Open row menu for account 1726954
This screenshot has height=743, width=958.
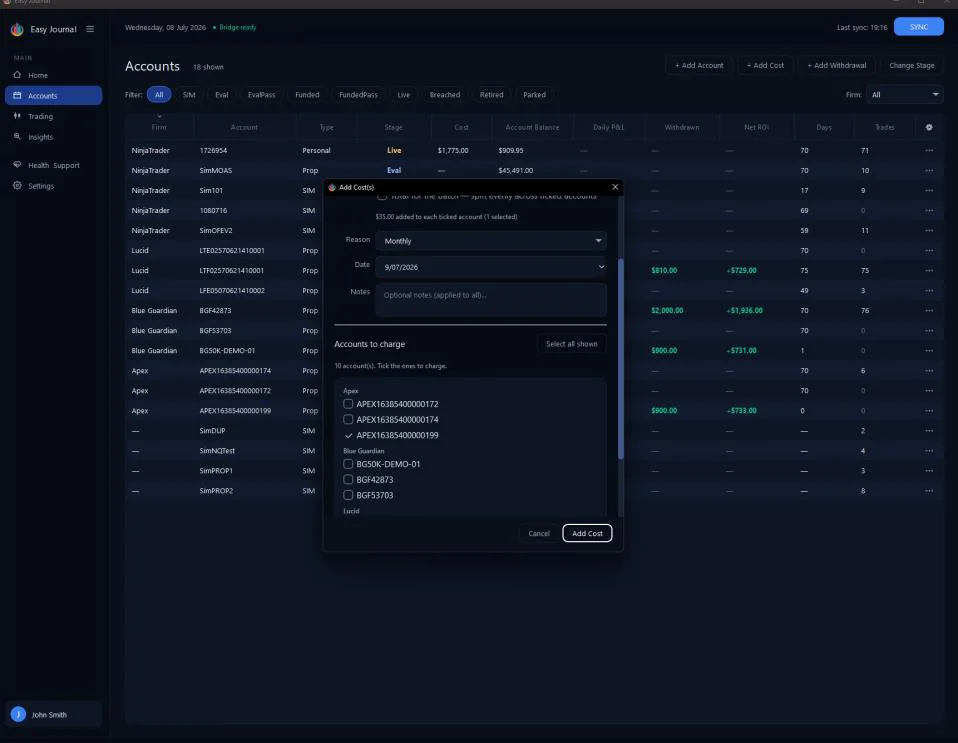tap(929, 150)
